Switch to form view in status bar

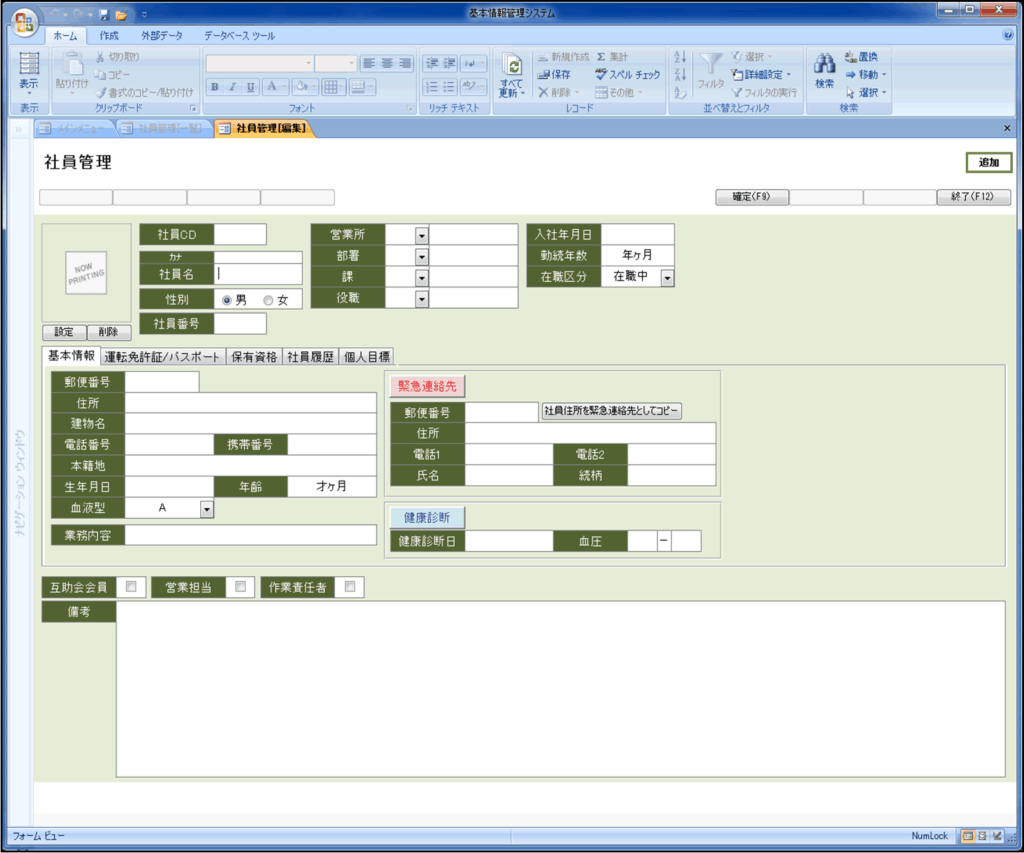pos(967,835)
